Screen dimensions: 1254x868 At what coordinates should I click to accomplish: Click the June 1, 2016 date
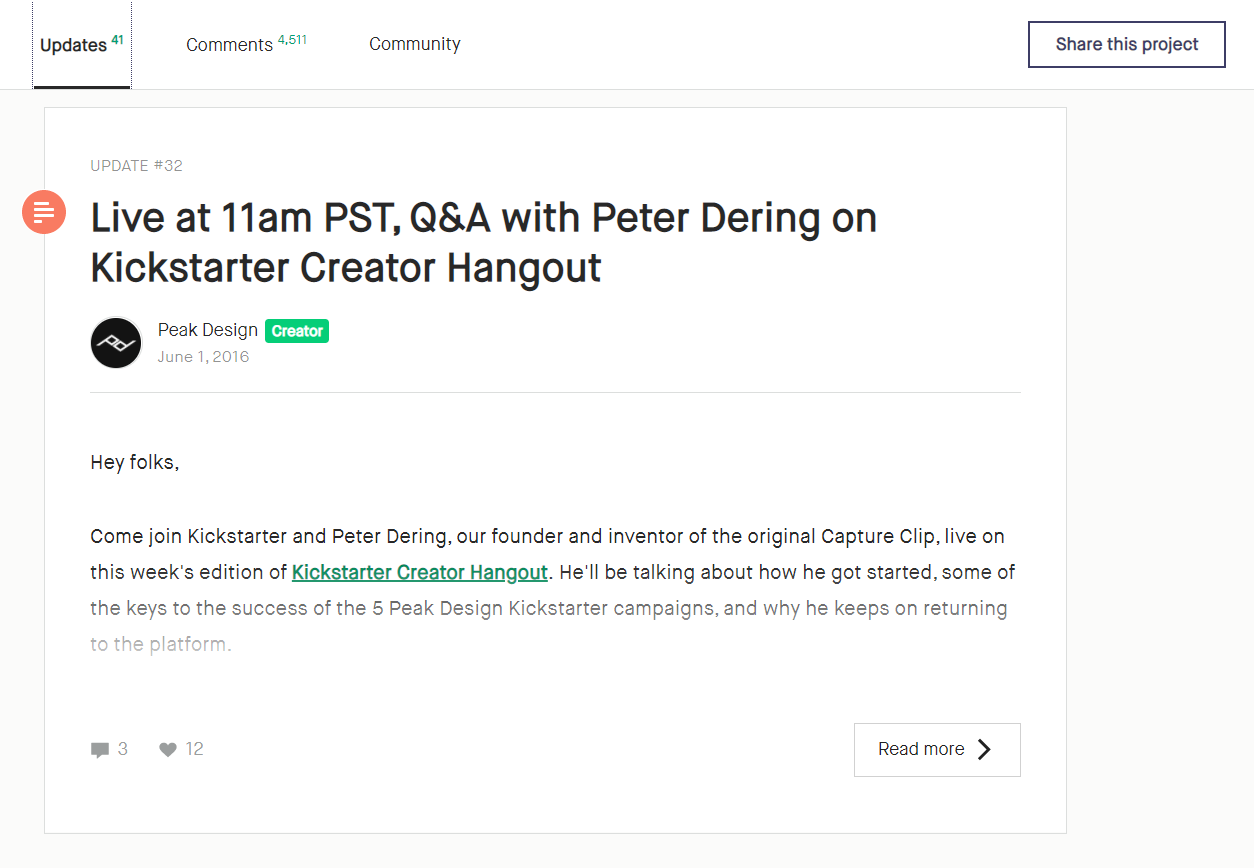[203, 357]
